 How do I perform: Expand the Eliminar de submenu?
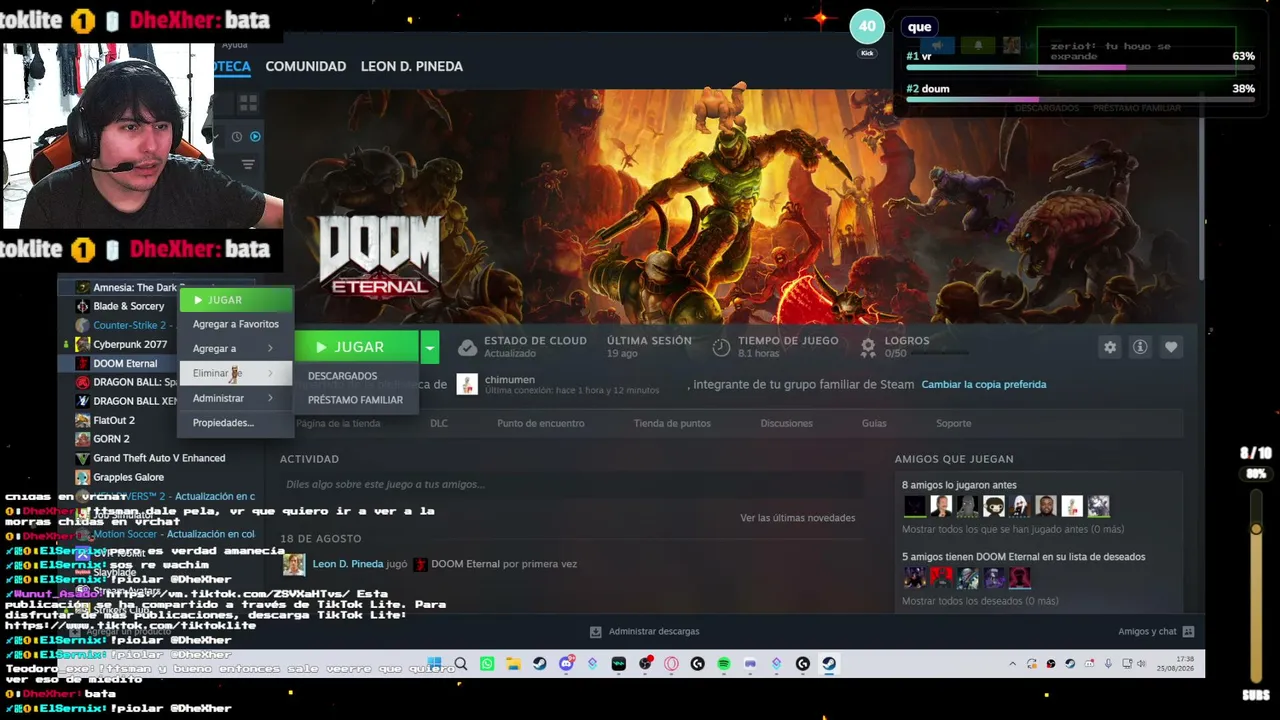(x=236, y=373)
